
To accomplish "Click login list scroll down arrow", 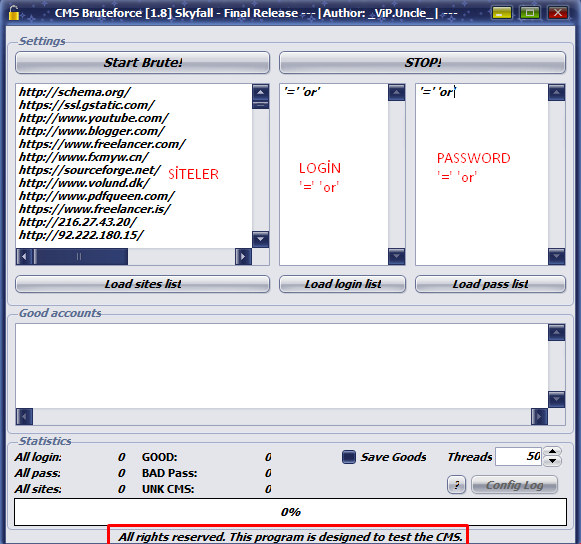I will (x=396, y=256).
